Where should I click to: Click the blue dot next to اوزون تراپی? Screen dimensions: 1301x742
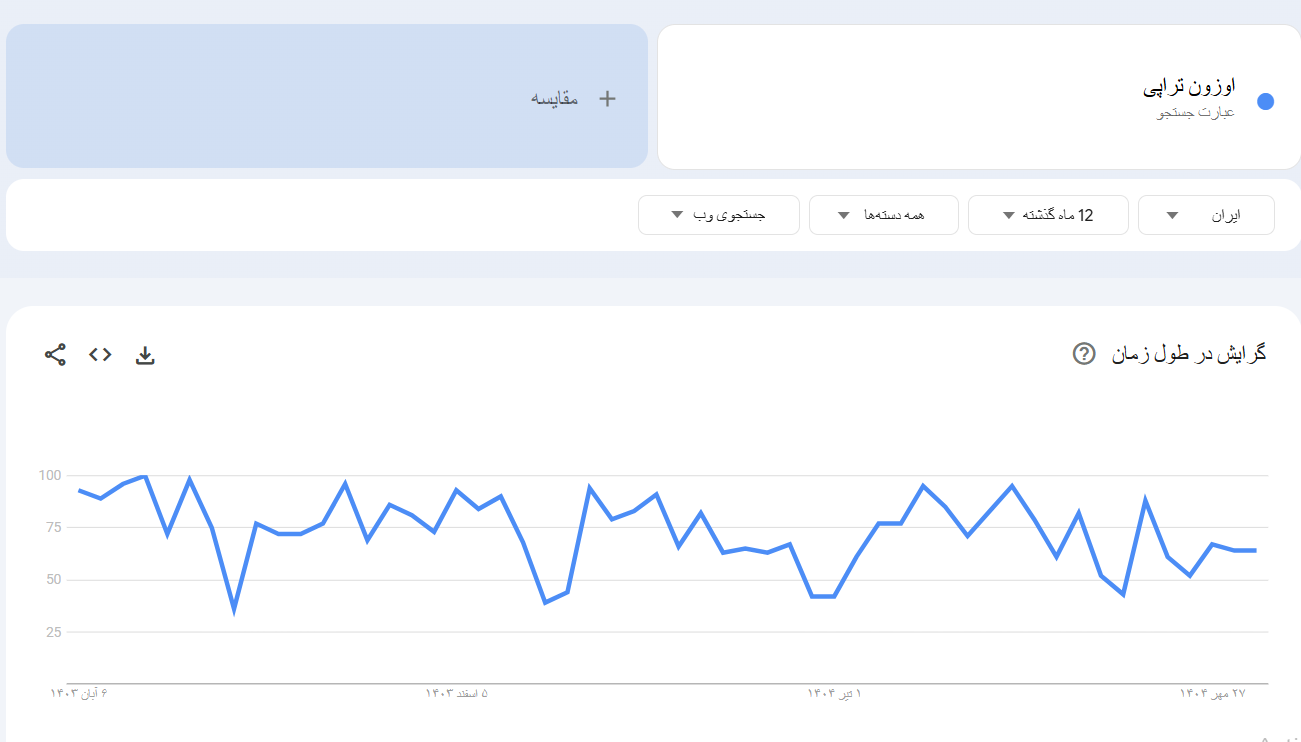point(1265,101)
